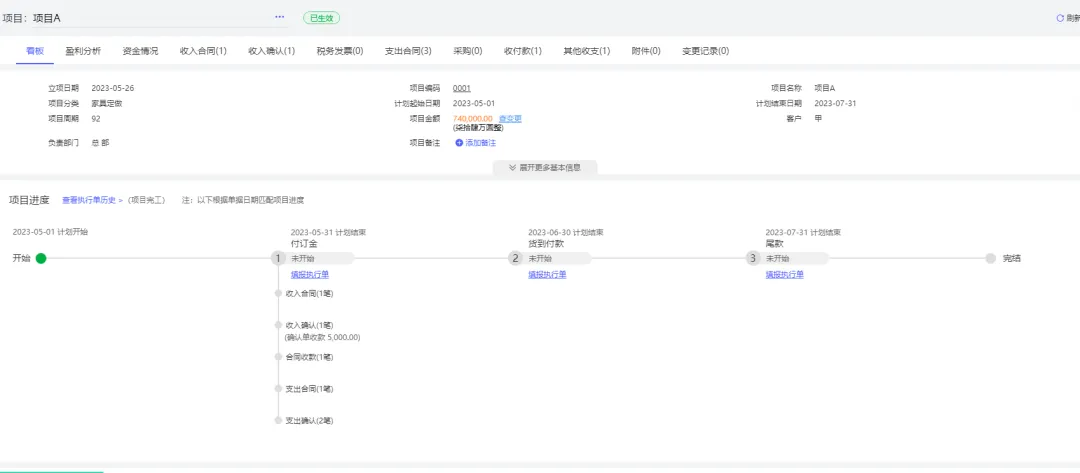1080x473 pixels.
Task: Open 查看执行单历史 link
Action: (90, 200)
